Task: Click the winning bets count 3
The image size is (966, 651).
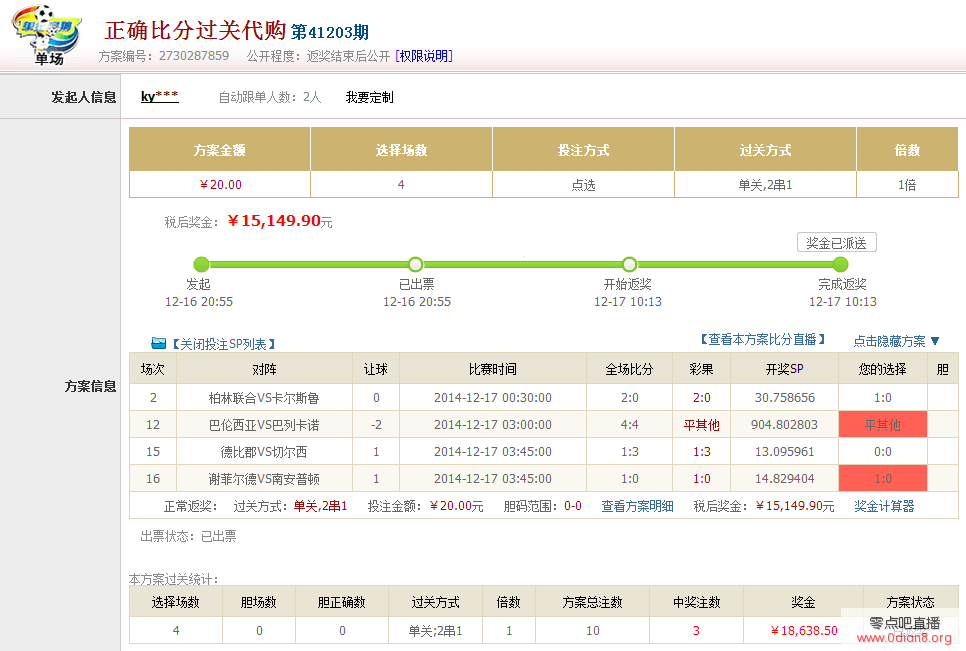Action: 696,631
